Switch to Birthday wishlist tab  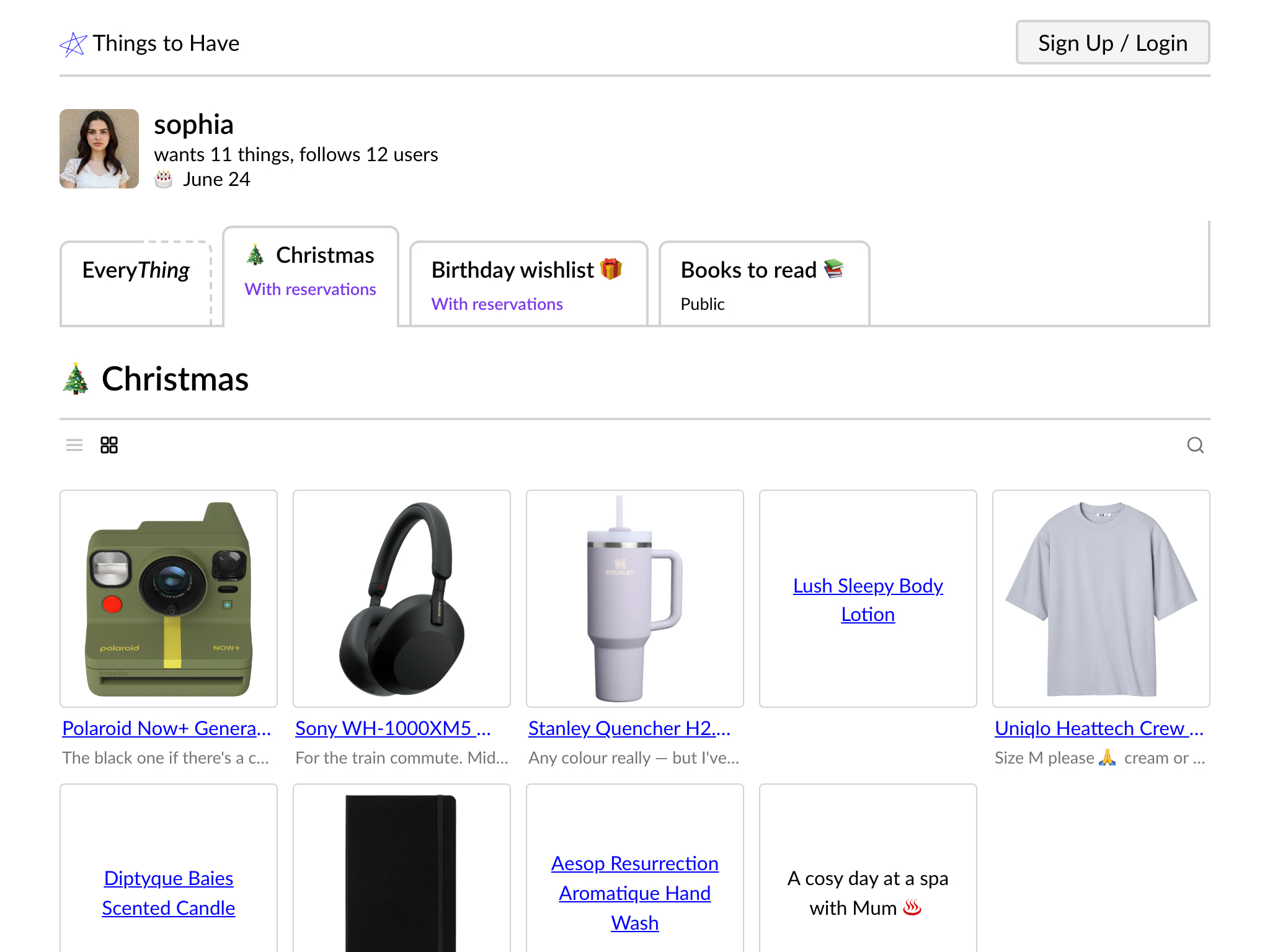(528, 283)
